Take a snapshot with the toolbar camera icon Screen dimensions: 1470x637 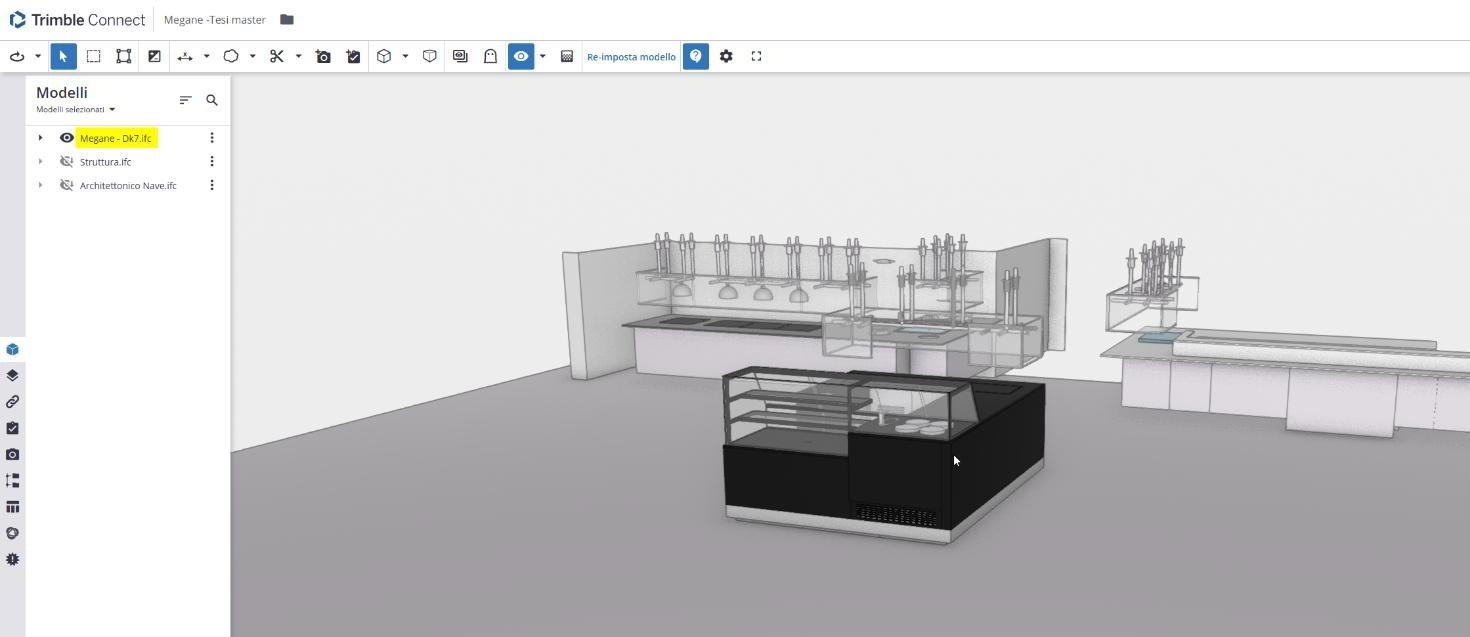tap(323, 57)
